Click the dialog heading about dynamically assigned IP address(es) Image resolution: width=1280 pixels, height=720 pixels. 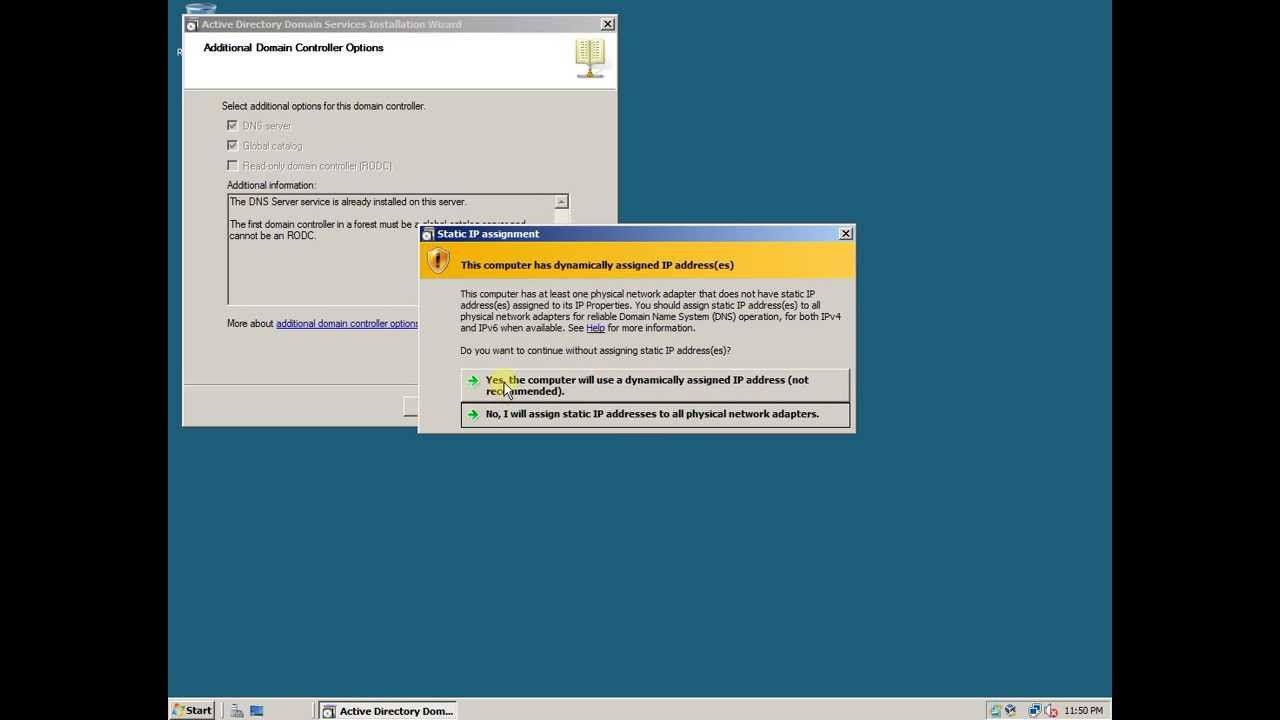(597, 265)
